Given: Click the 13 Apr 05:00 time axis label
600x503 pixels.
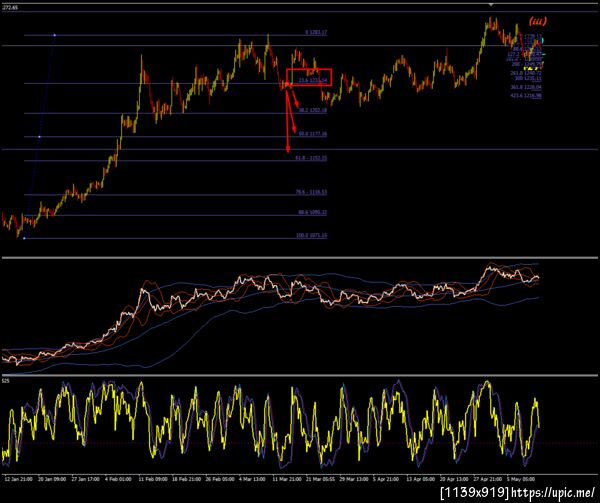Looking at the screenshot, I should coord(421,479).
